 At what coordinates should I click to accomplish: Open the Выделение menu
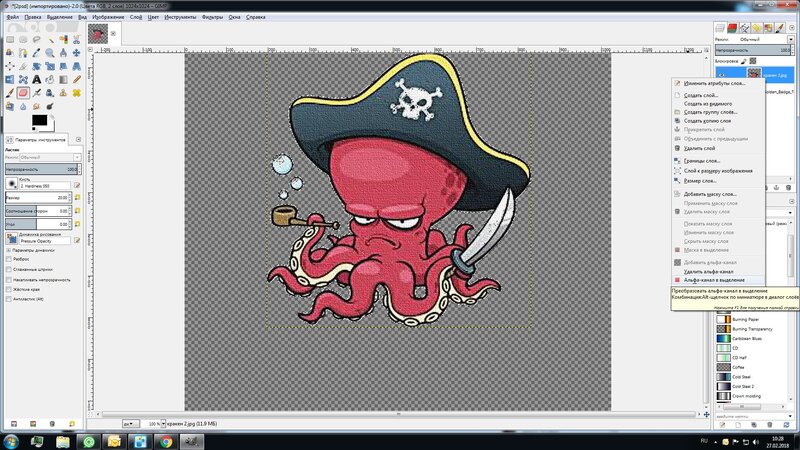tap(60, 17)
